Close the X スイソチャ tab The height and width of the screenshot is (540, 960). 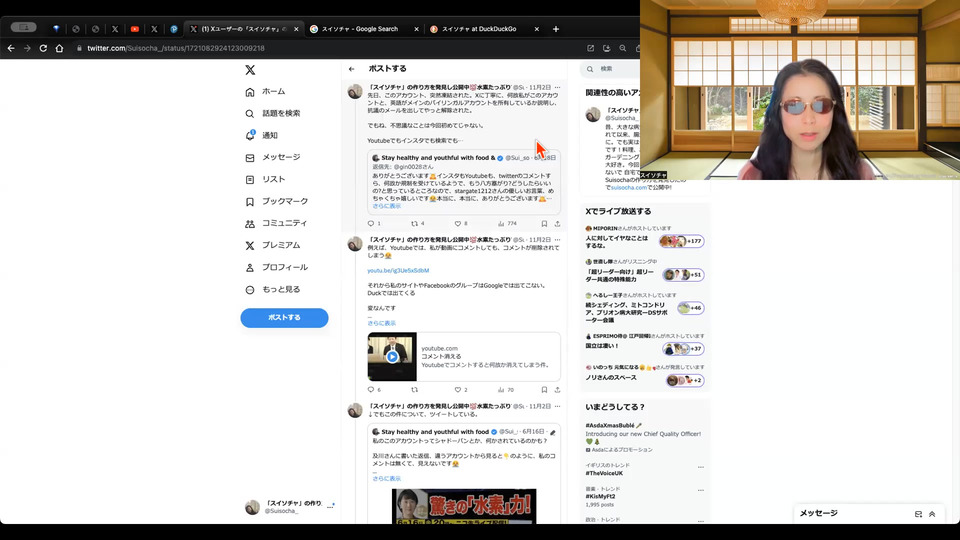(296, 29)
